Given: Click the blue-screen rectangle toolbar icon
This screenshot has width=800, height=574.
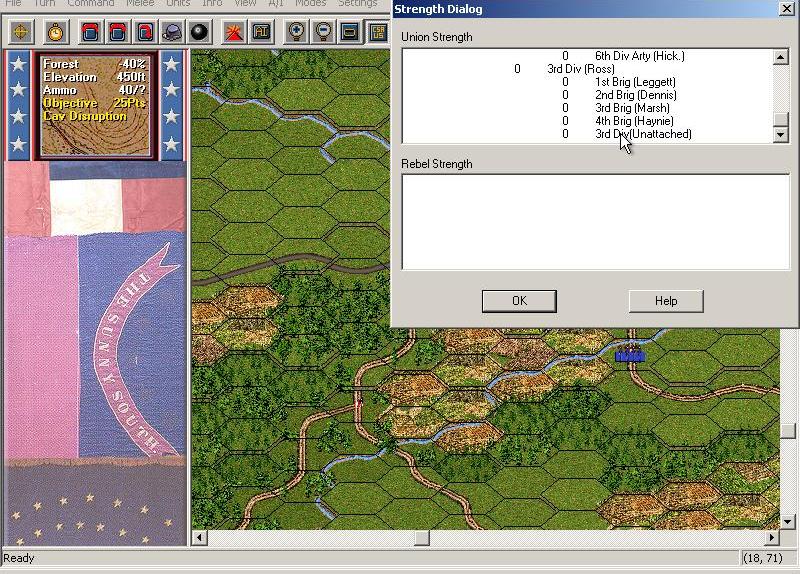Looking at the screenshot, I should click(349, 31).
